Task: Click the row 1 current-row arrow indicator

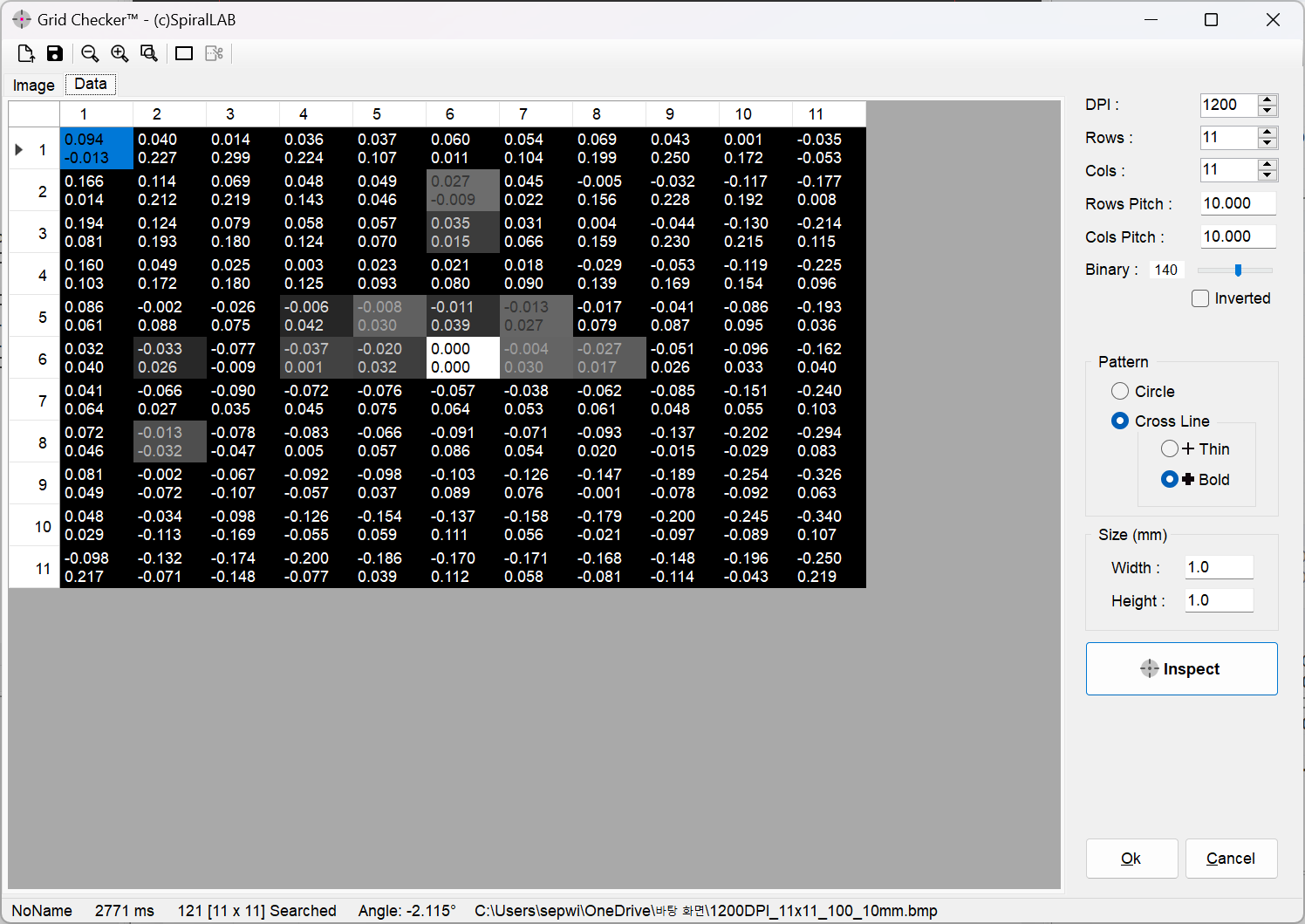Action: [19, 149]
